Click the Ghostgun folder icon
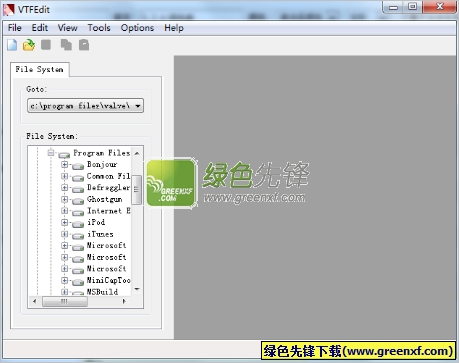This screenshot has height=363, width=459. tap(78, 201)
